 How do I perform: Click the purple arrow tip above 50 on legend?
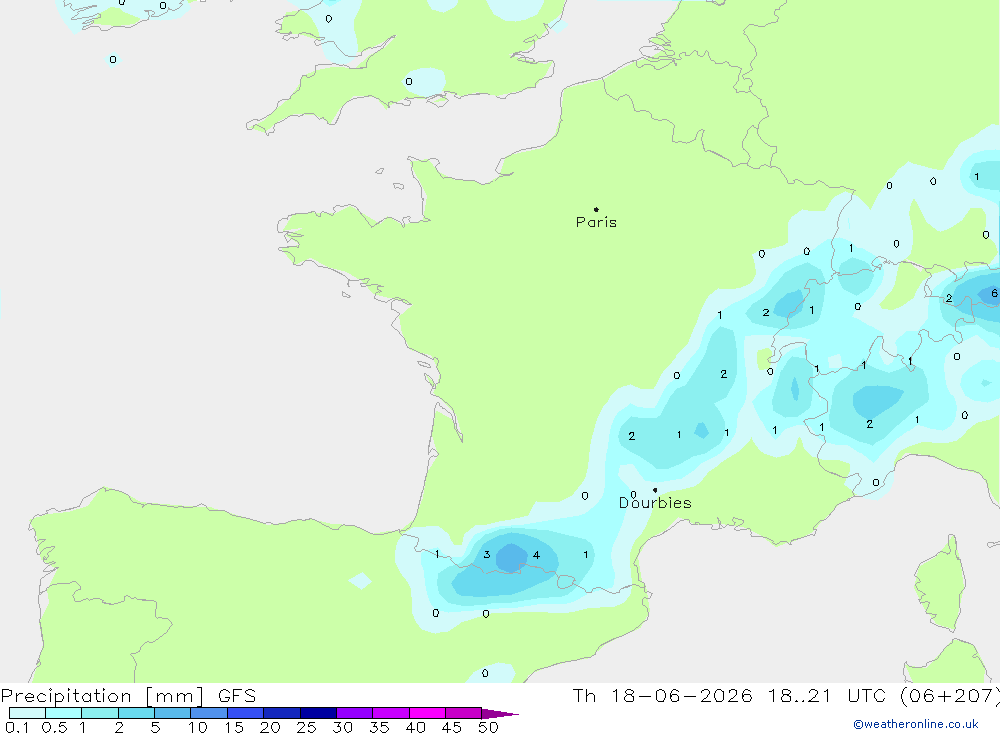500,714
